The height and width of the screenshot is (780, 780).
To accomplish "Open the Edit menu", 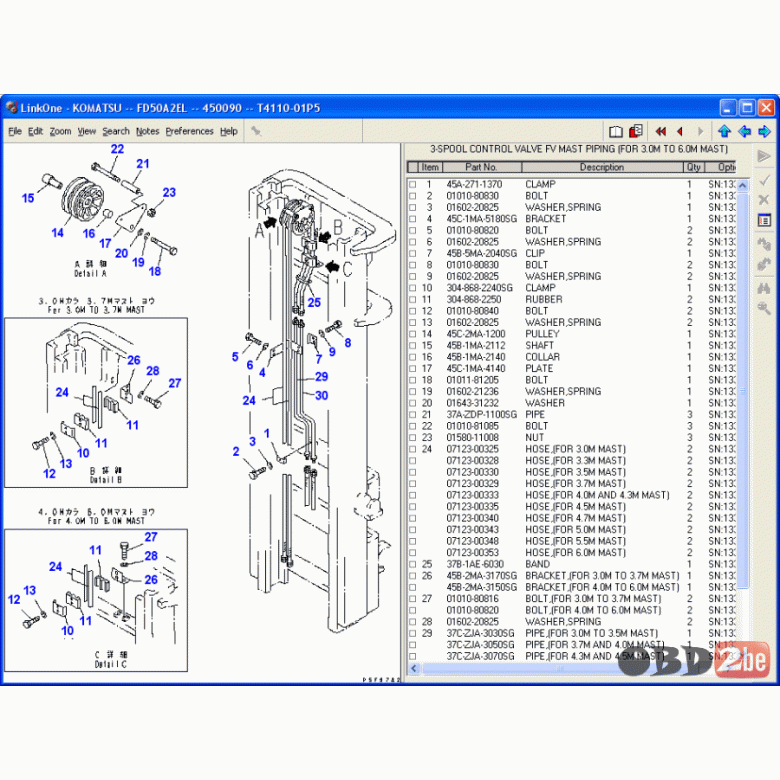I will tap(35, 131).
